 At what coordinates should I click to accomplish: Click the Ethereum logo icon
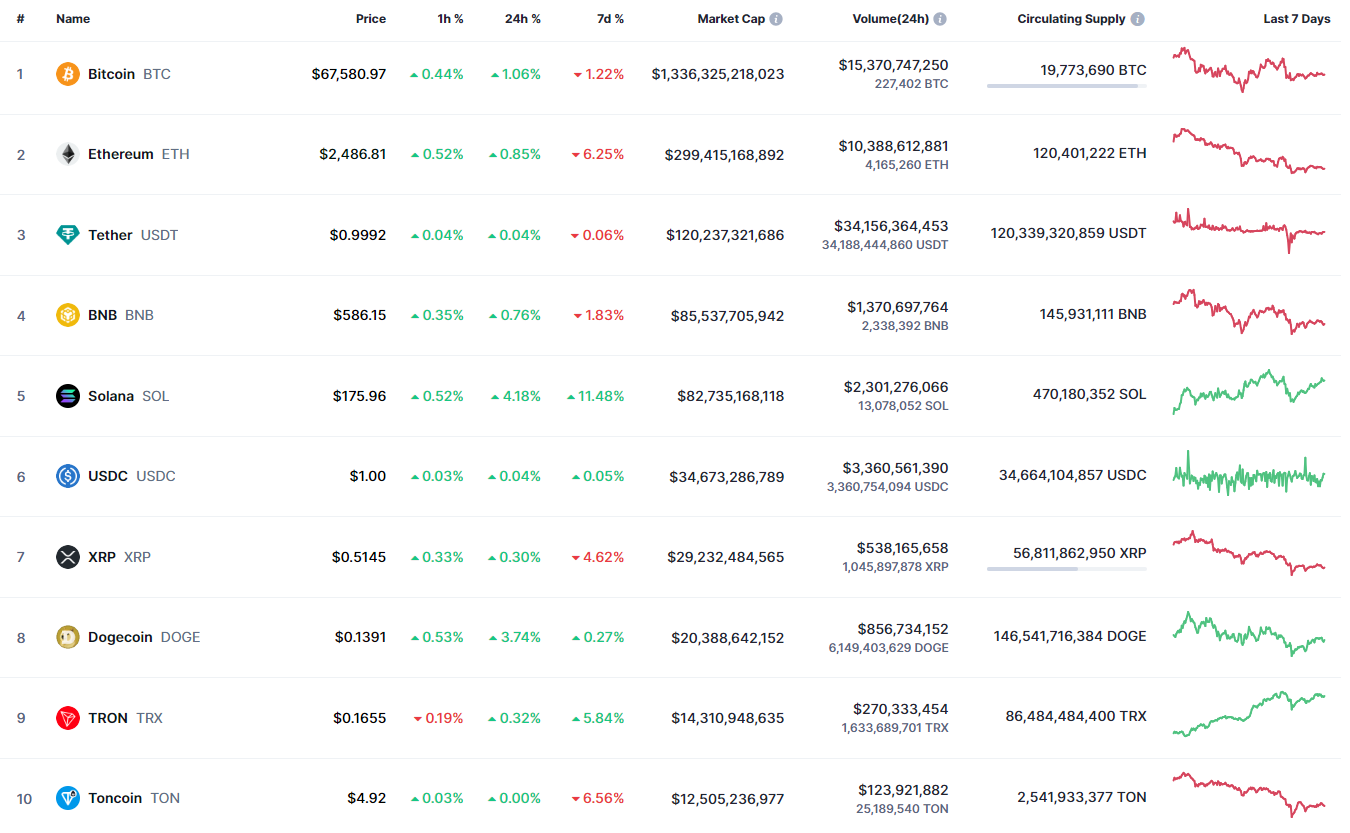click(68, 154)
